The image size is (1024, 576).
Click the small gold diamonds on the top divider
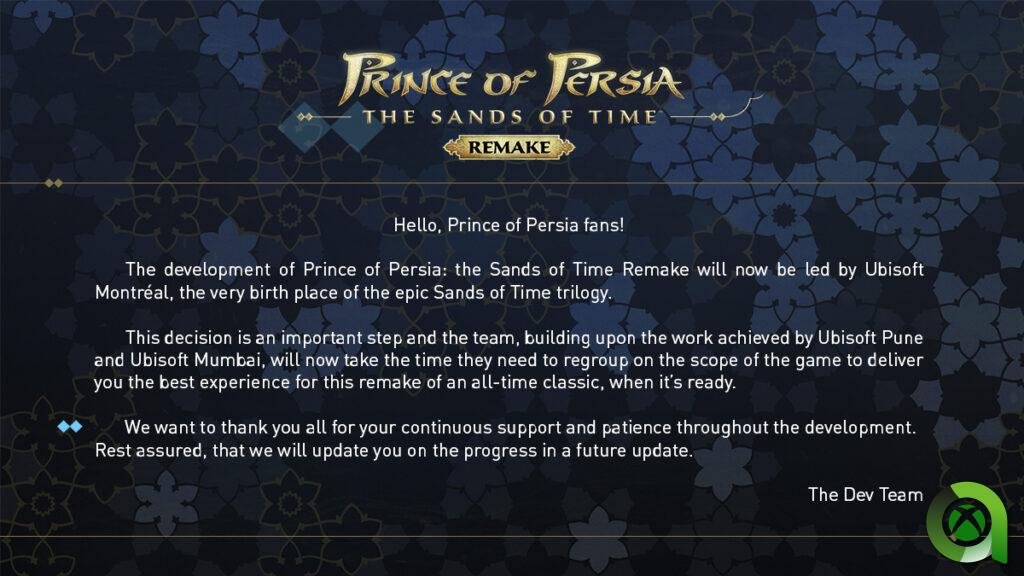54,183
